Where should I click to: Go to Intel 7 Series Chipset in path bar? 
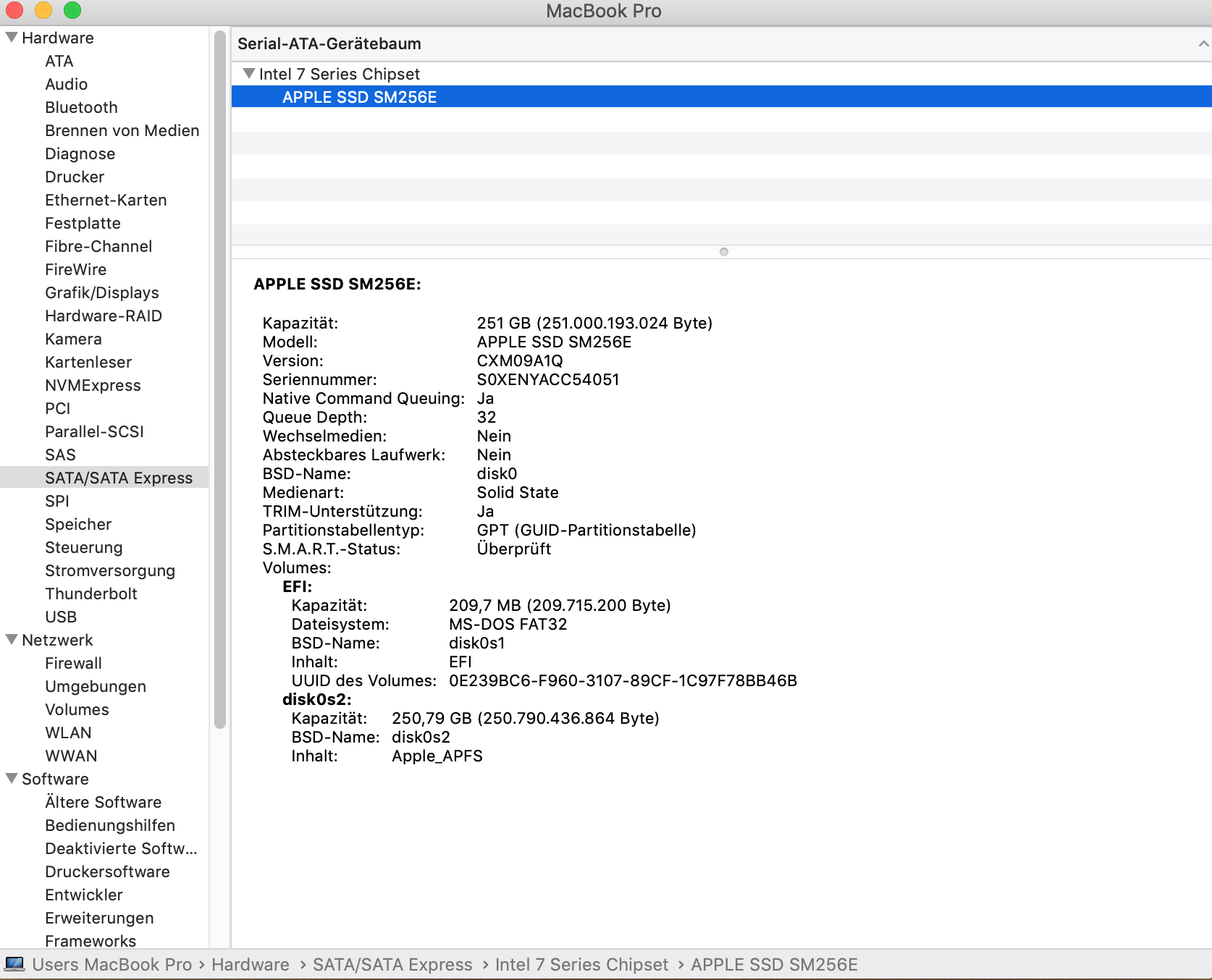pos(581,965)
